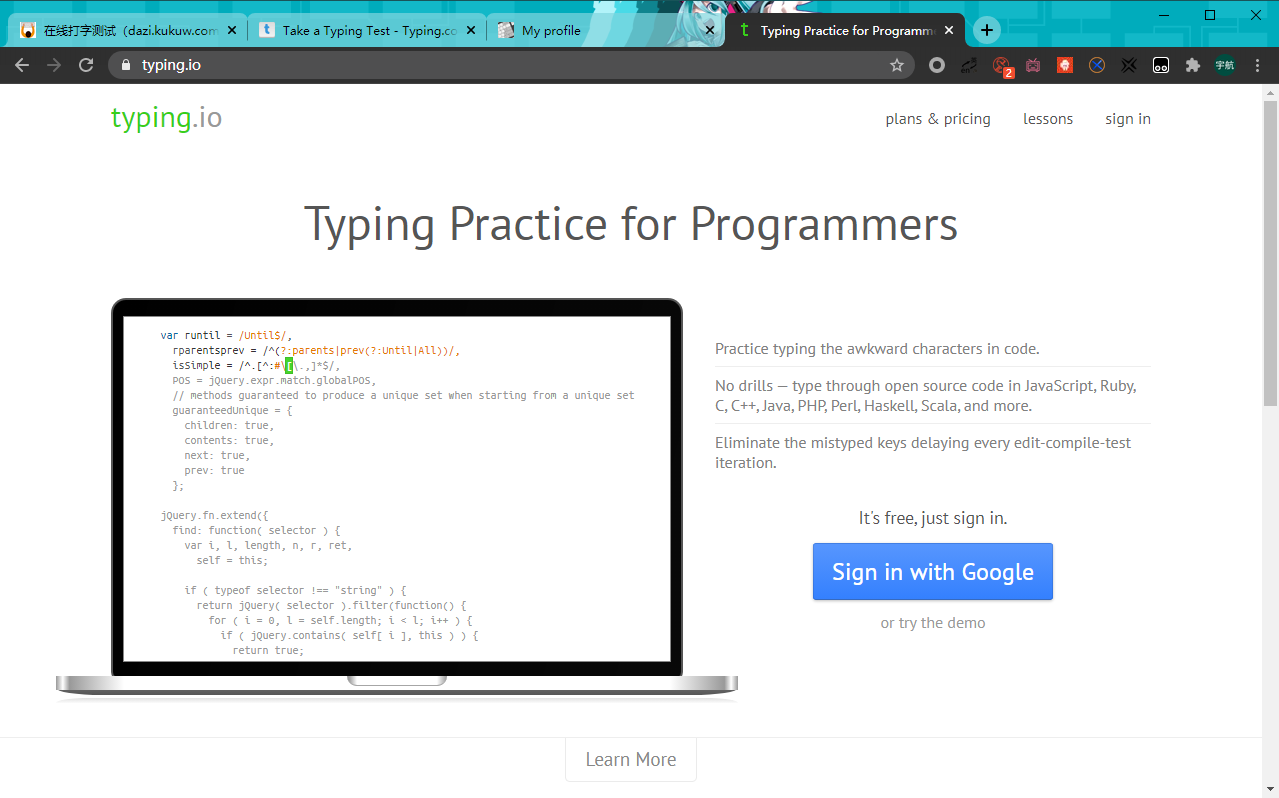This screenshot has height=798, width=1279.
Task: Close the dazi.kukuw.com tab
Action: tap(232, 30)
